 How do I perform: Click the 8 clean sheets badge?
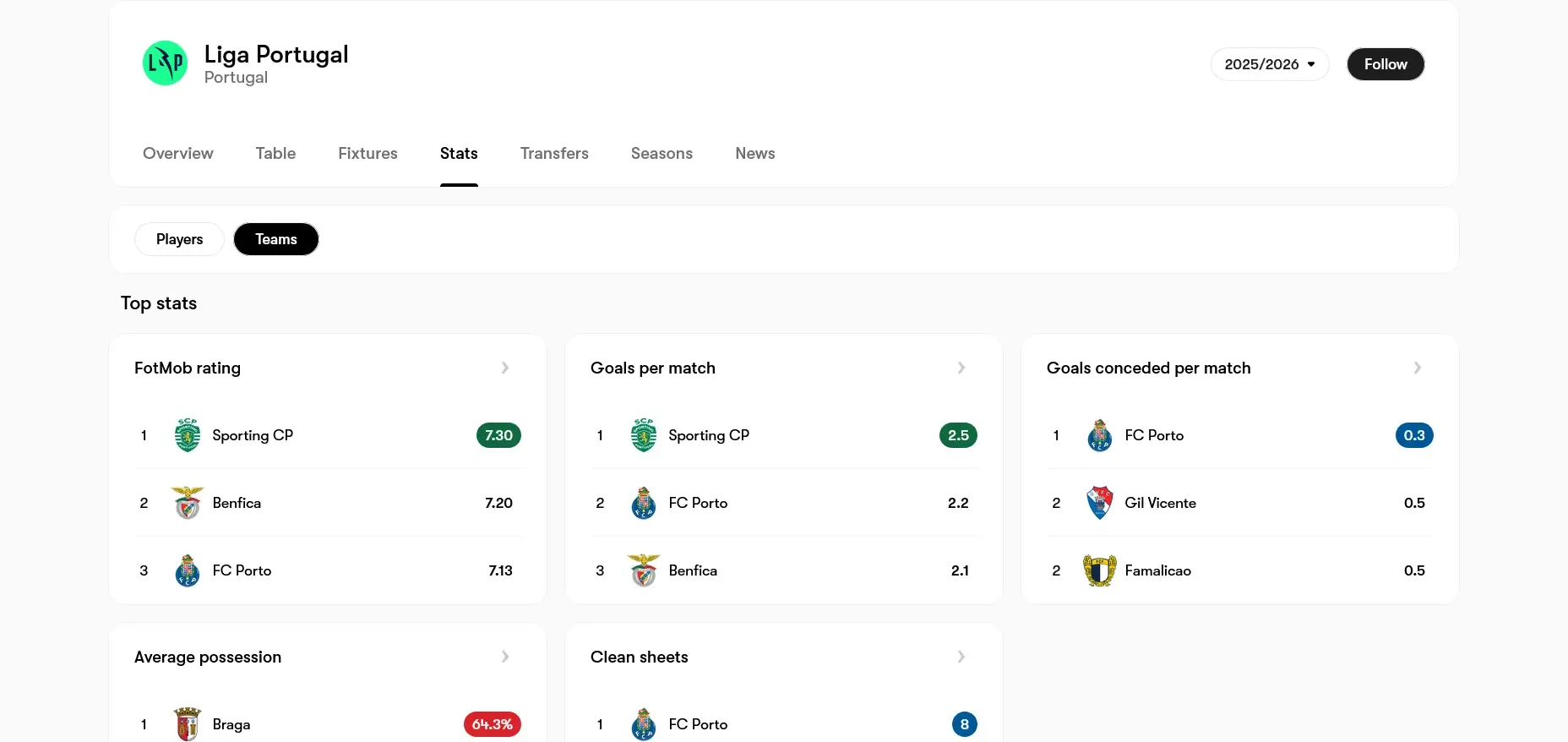(965, 724)
